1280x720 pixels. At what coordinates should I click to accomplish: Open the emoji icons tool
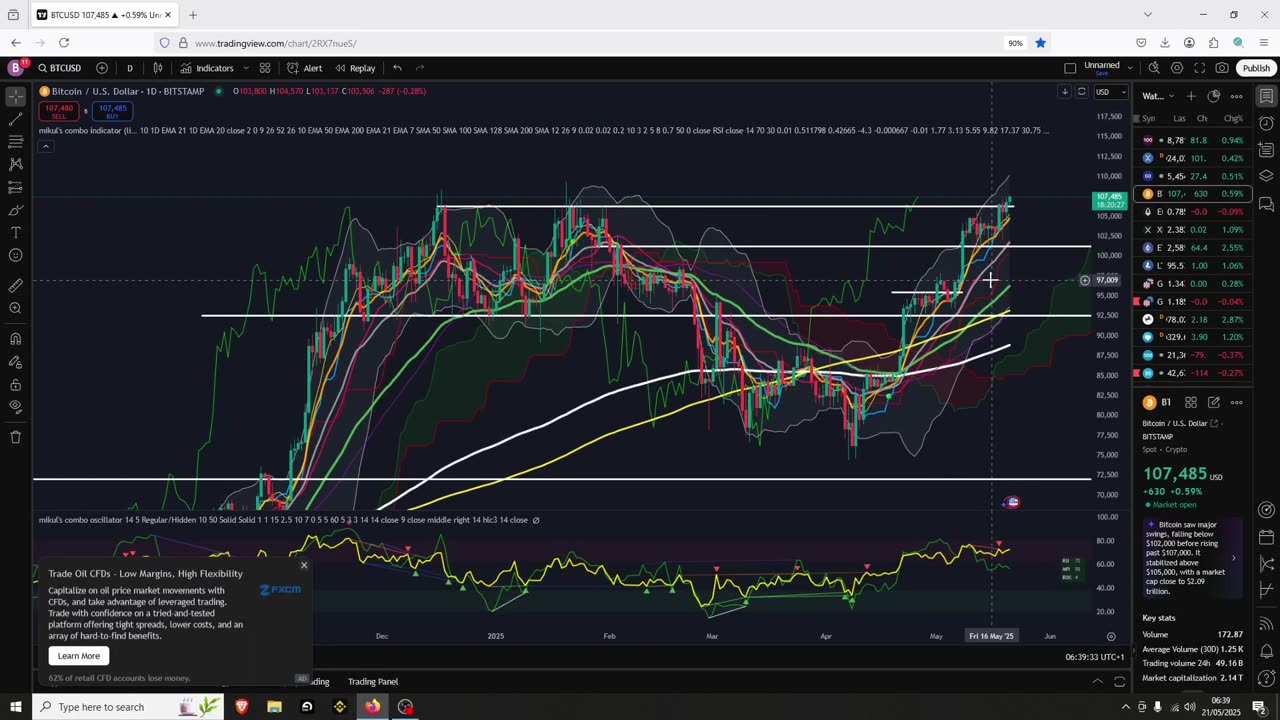click(15, 255)
